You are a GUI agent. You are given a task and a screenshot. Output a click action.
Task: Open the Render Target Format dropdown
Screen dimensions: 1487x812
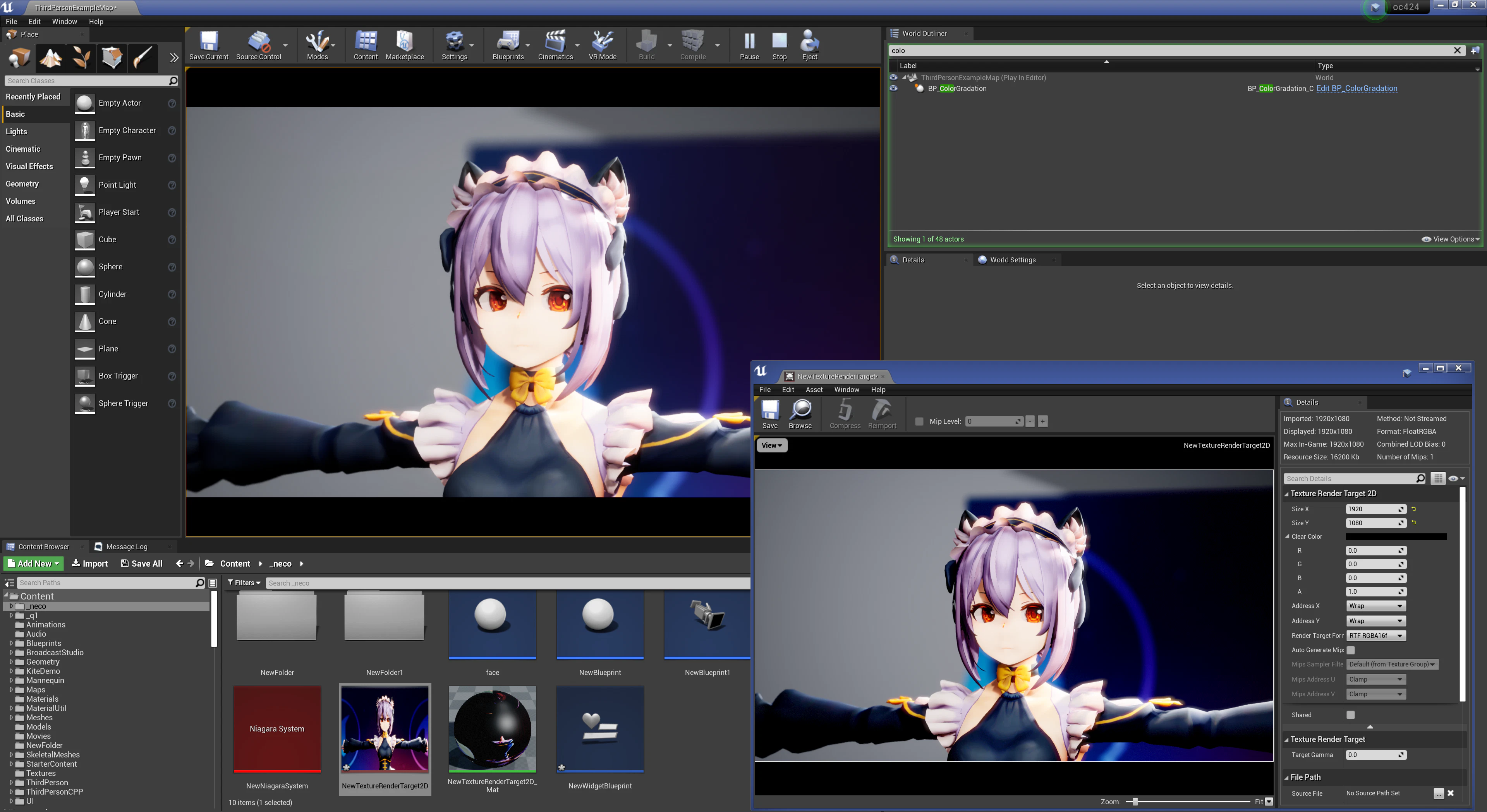[x=1375, y=636]
